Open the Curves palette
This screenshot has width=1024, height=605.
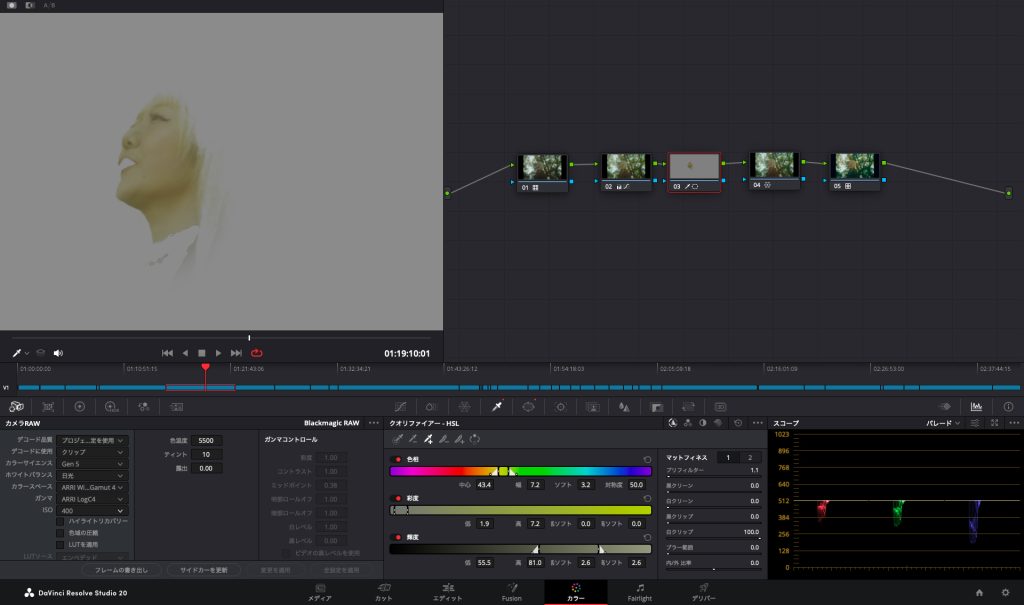pos(400,407)
